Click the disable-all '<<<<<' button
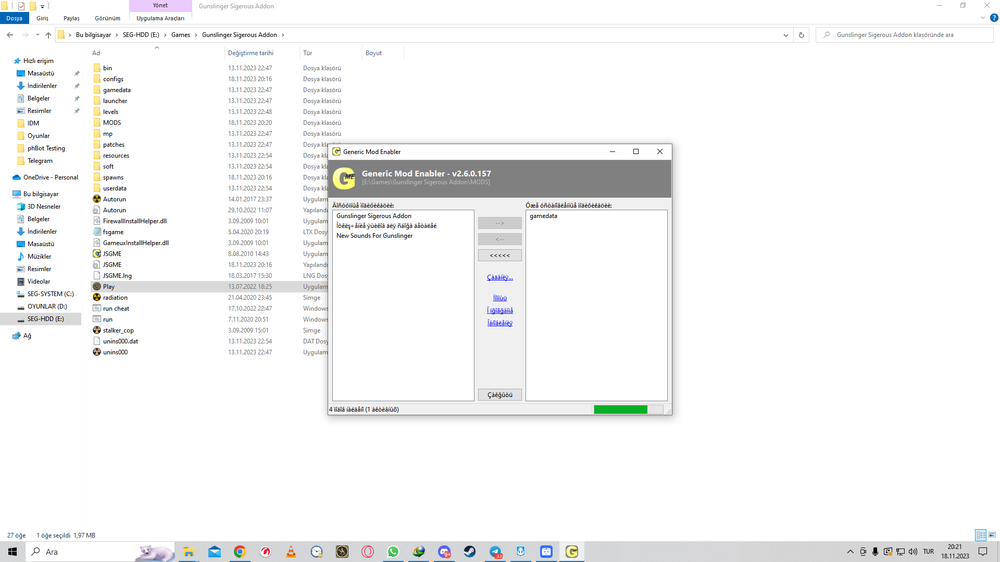The image size is (1000, 562). [500, 255]
